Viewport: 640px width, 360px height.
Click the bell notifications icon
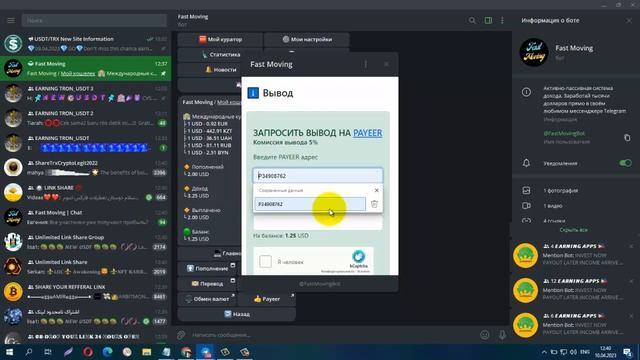click(x=527, y=163)
